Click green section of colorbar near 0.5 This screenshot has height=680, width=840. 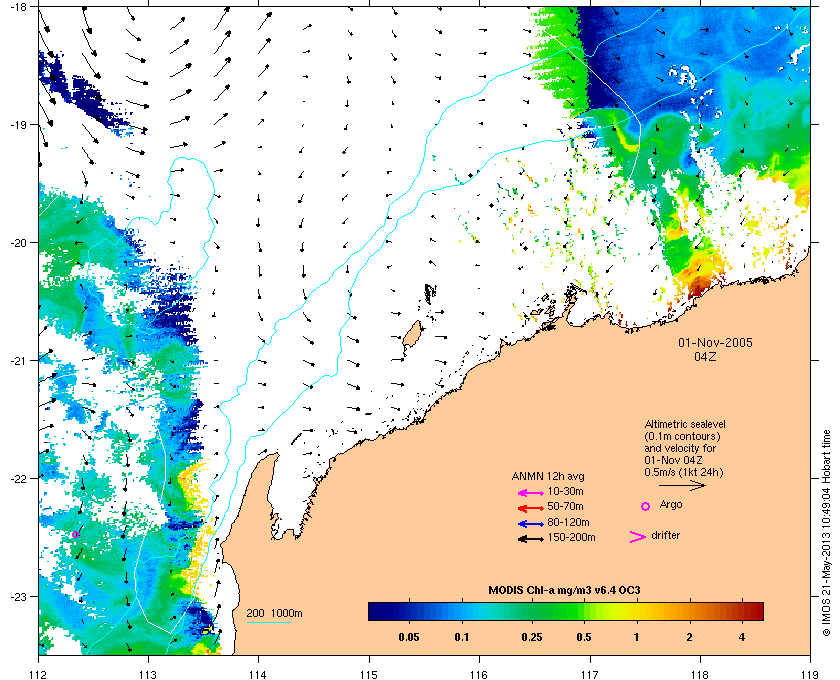coord(581,611)
